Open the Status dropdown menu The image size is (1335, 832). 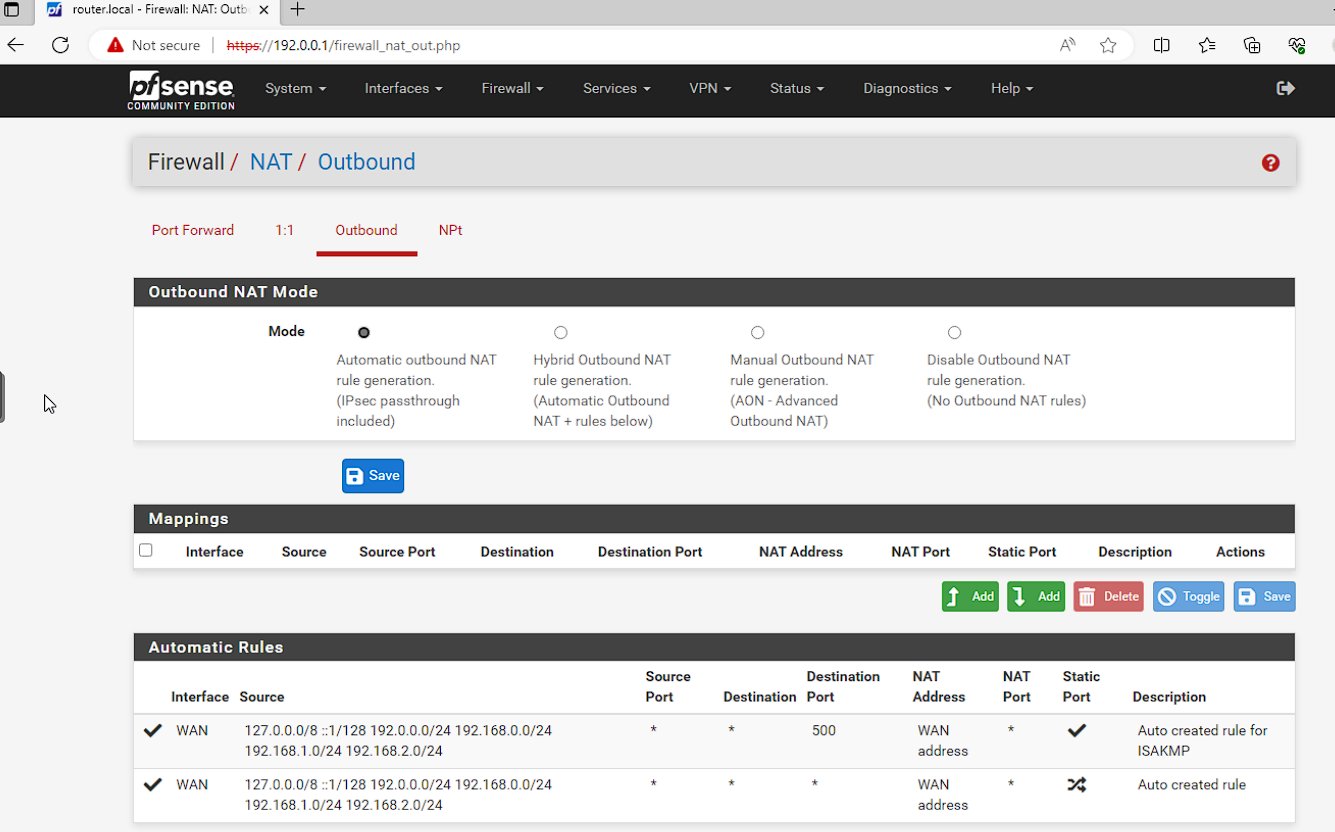tap(797, 88)
